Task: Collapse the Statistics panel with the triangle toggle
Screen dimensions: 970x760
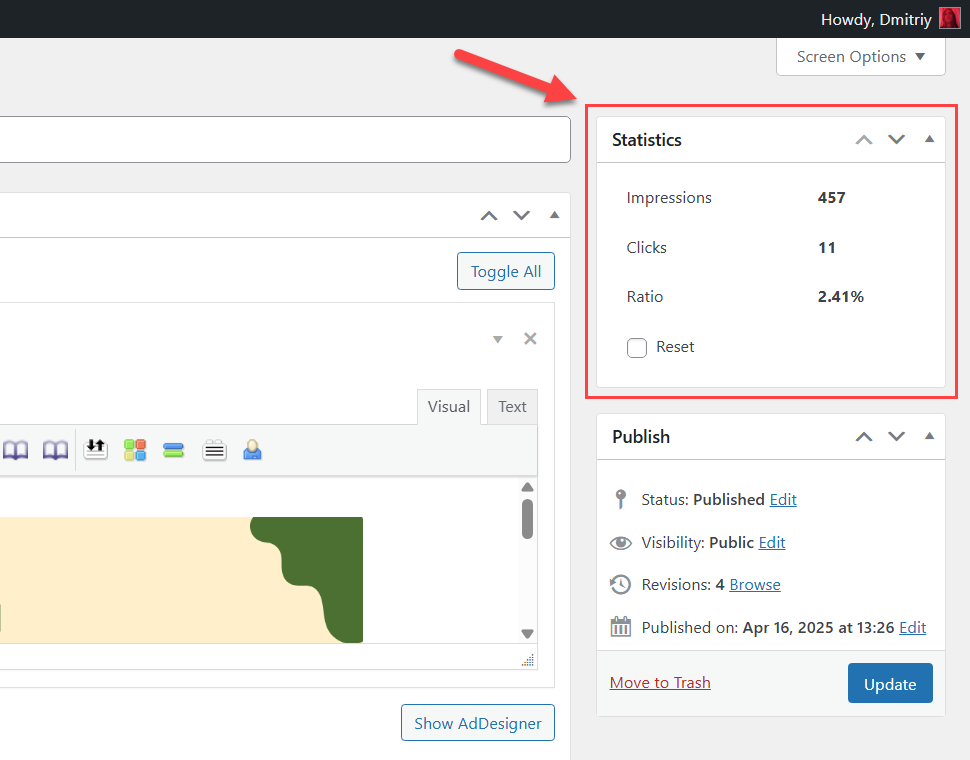Action: pyautogui.click(x=929, y=139)
